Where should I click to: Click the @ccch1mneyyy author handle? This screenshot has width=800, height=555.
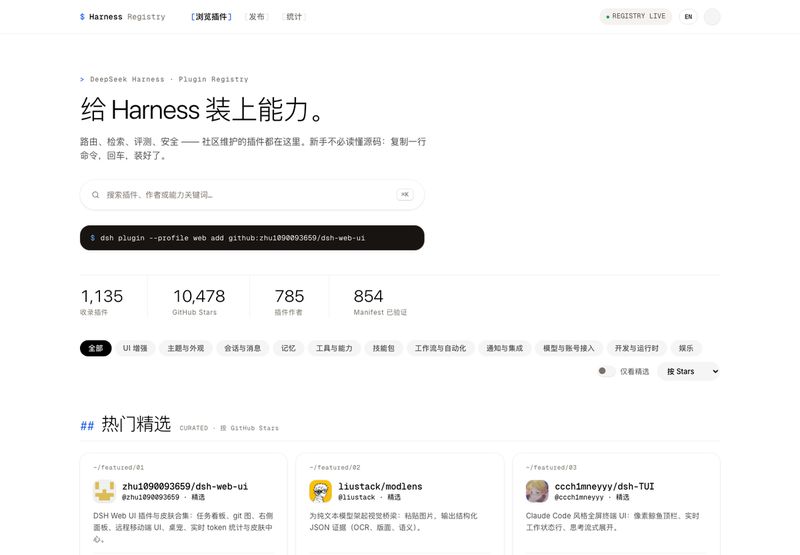(x=579, y=497)
